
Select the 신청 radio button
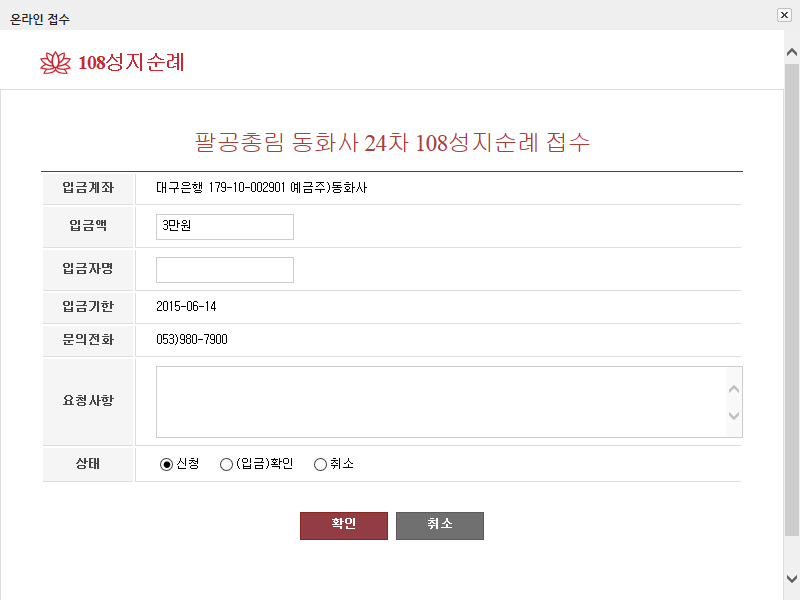[x=166, y=464]
